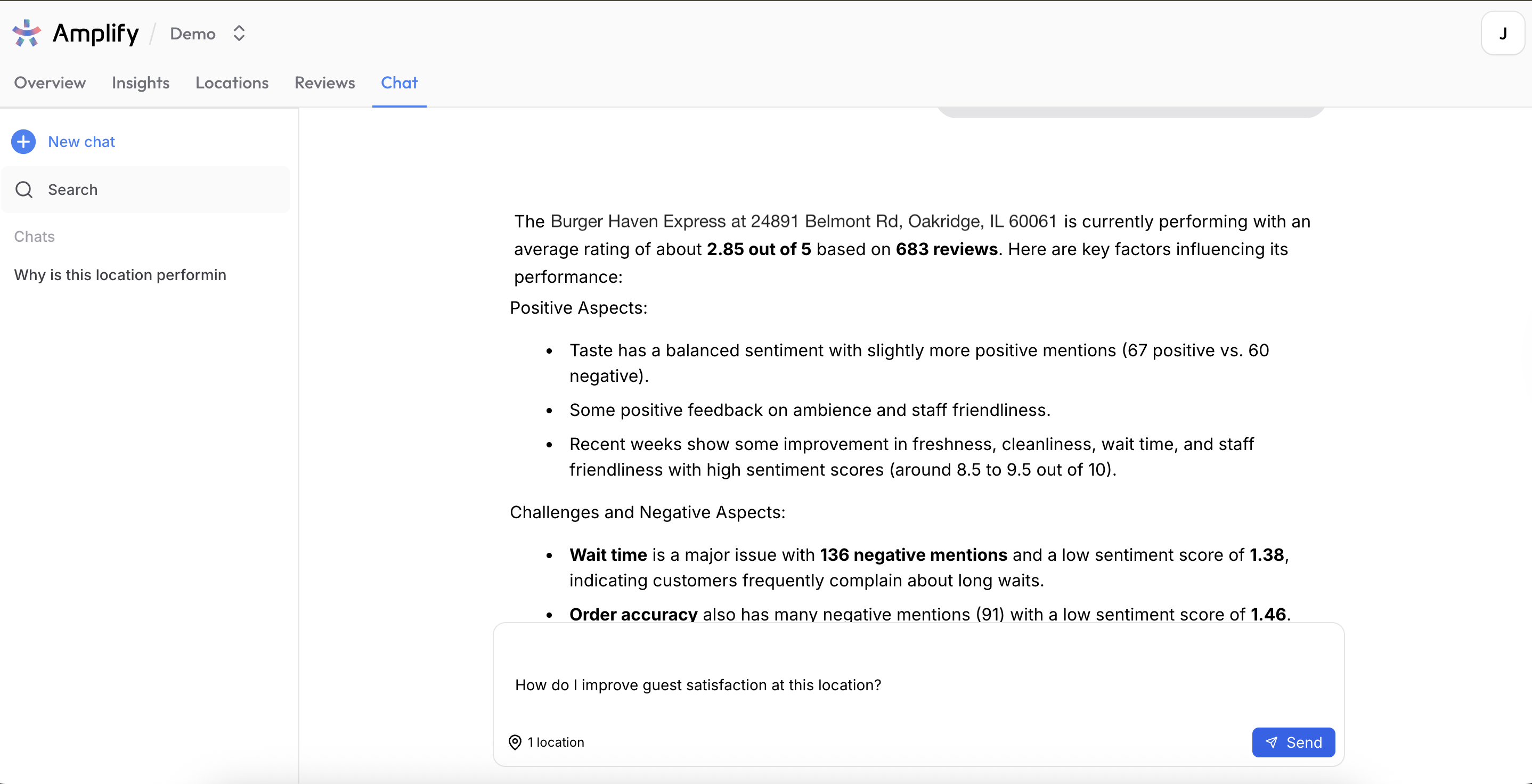Click the Amplify logo icon
1532x784 pixels.
26,34
